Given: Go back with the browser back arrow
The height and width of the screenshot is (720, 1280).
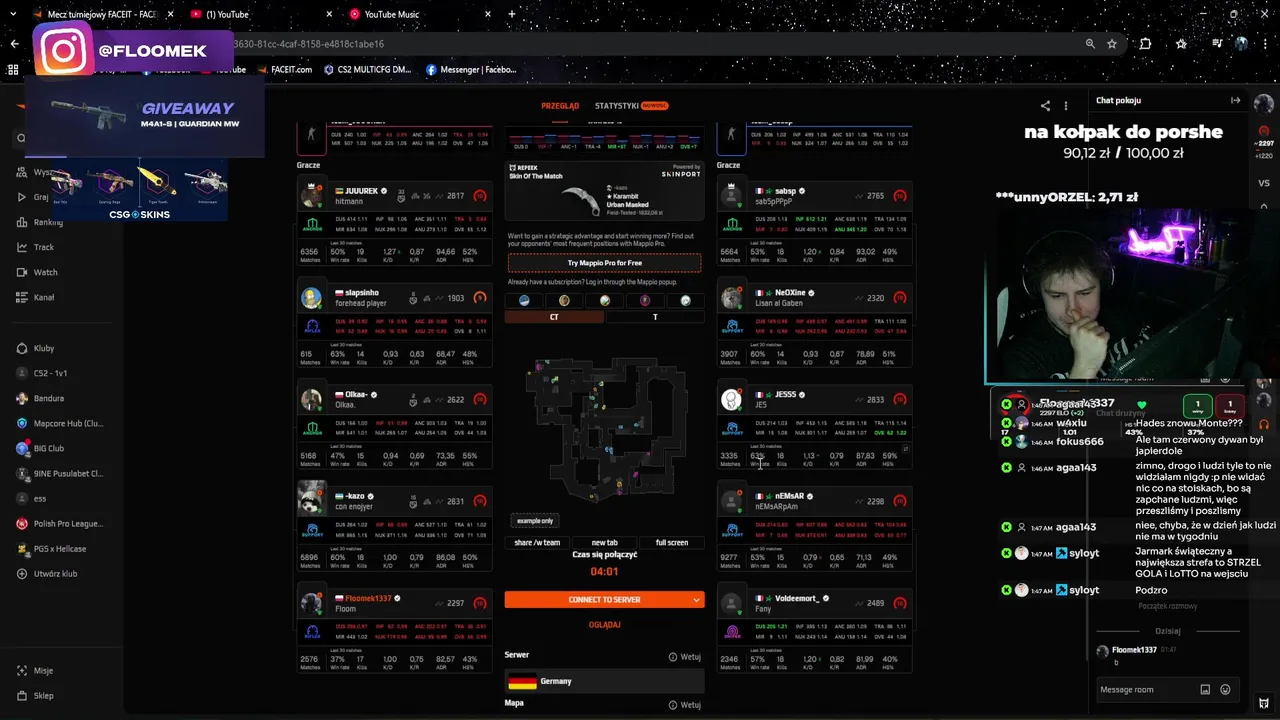Looking at the screenshot, I should pyautogui.click(x=14, y=44).
